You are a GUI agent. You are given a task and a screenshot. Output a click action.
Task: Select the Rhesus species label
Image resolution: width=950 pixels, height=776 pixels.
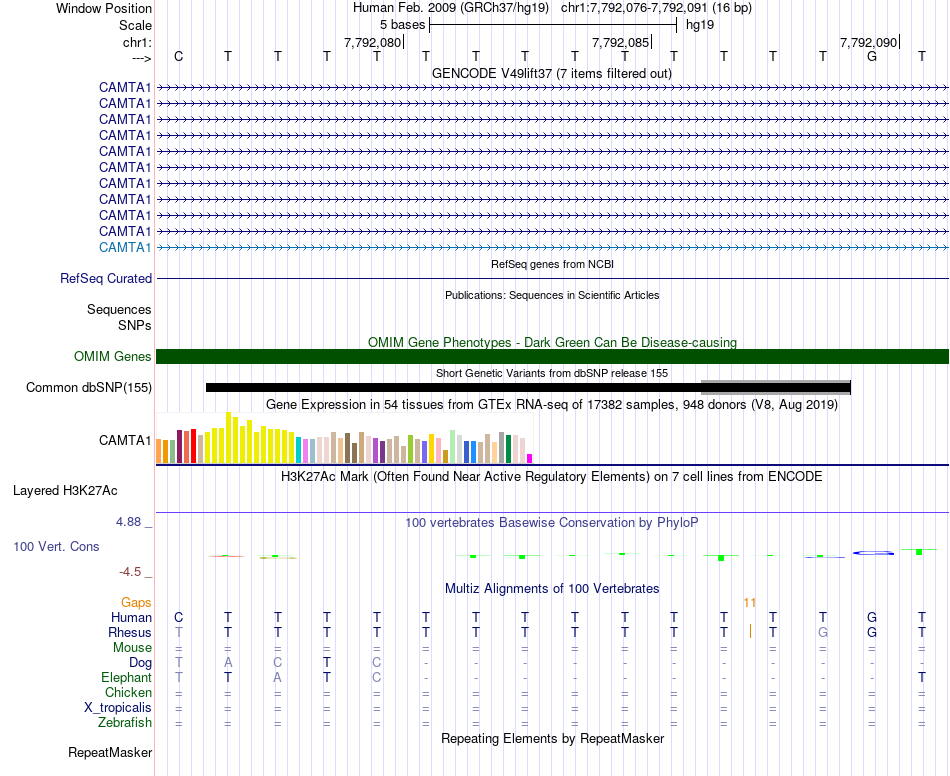pyautogui.click(x=130, y=633)
